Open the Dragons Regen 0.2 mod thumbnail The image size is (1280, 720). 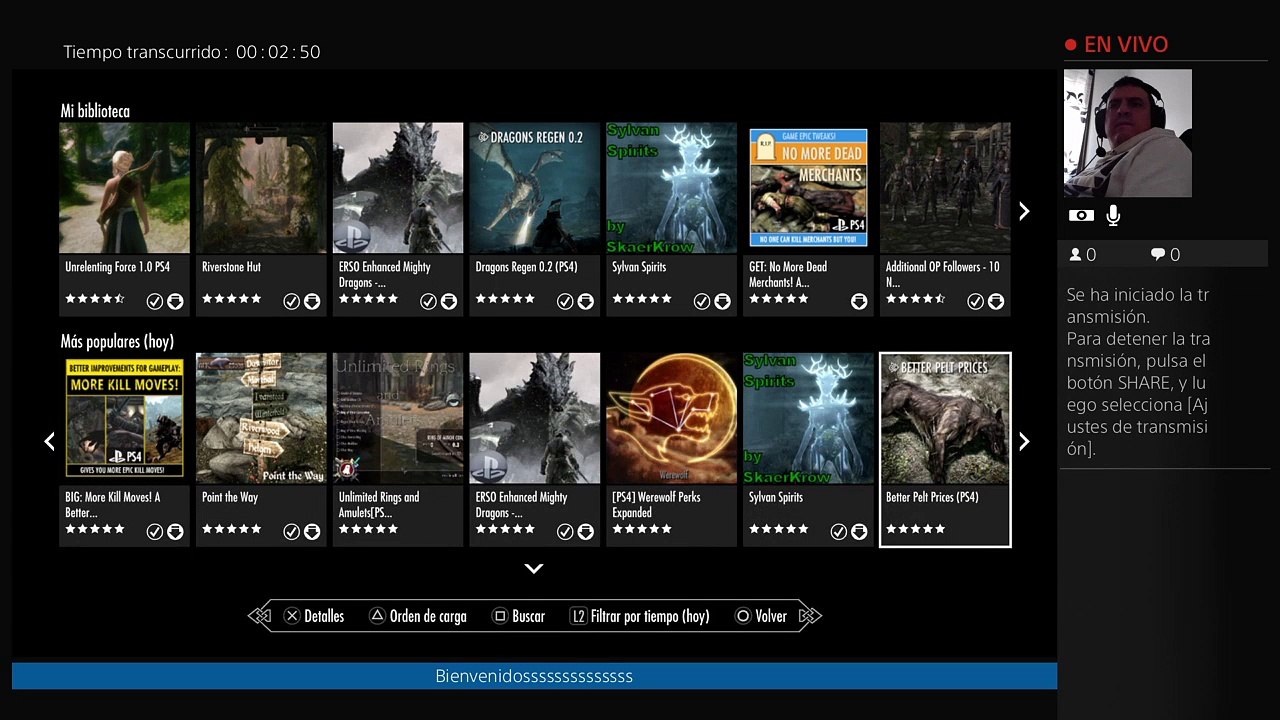[x=535, y=188]
